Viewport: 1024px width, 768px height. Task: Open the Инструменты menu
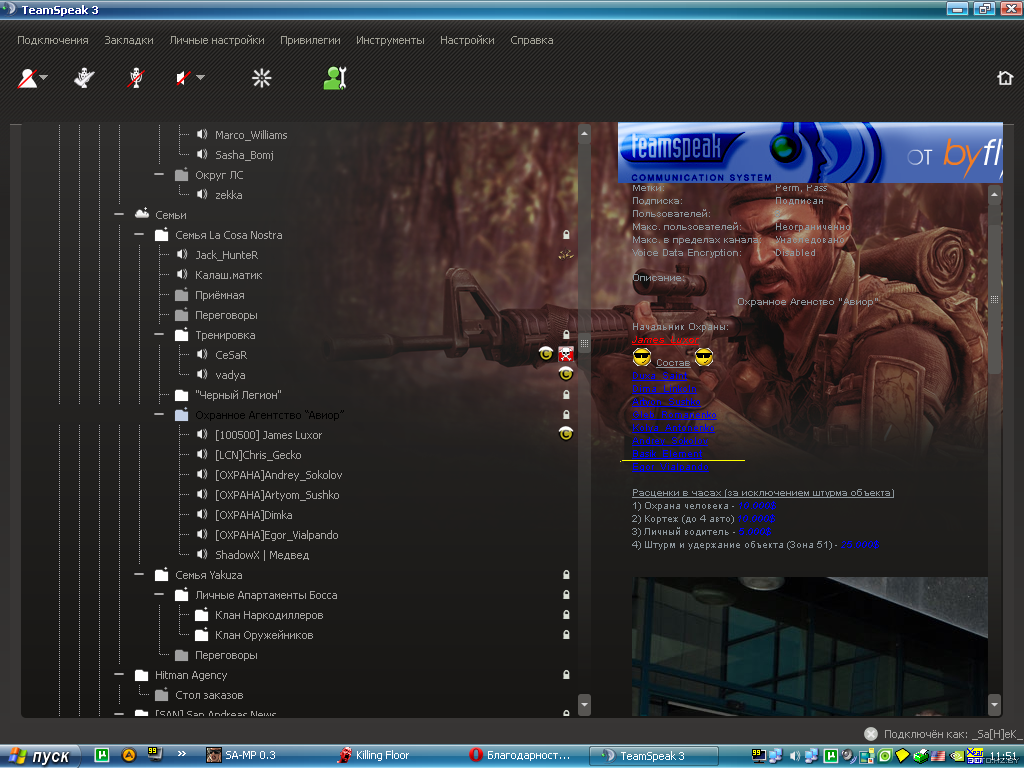(390, 40)
